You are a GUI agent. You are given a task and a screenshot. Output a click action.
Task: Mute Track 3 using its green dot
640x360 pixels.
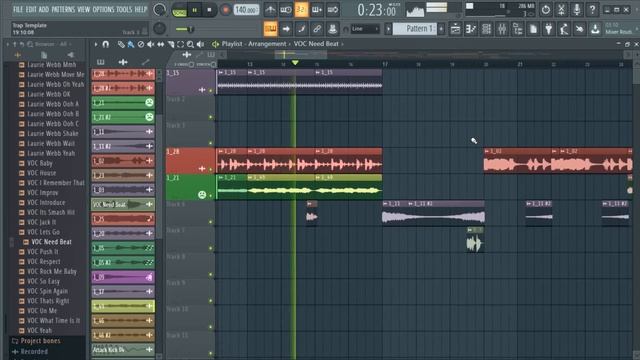[x=211, y=143]
